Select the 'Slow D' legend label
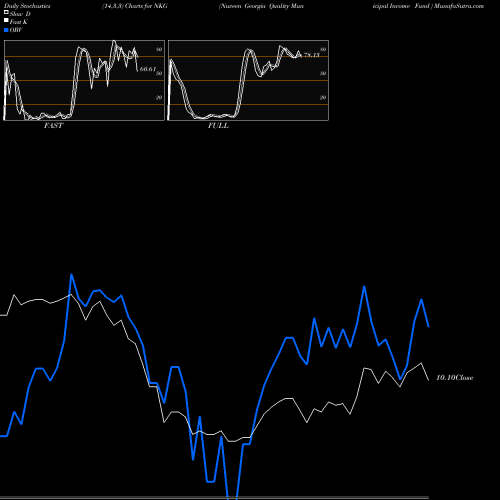The height and width of the screenshot is (500, 500). coord(20,14)
